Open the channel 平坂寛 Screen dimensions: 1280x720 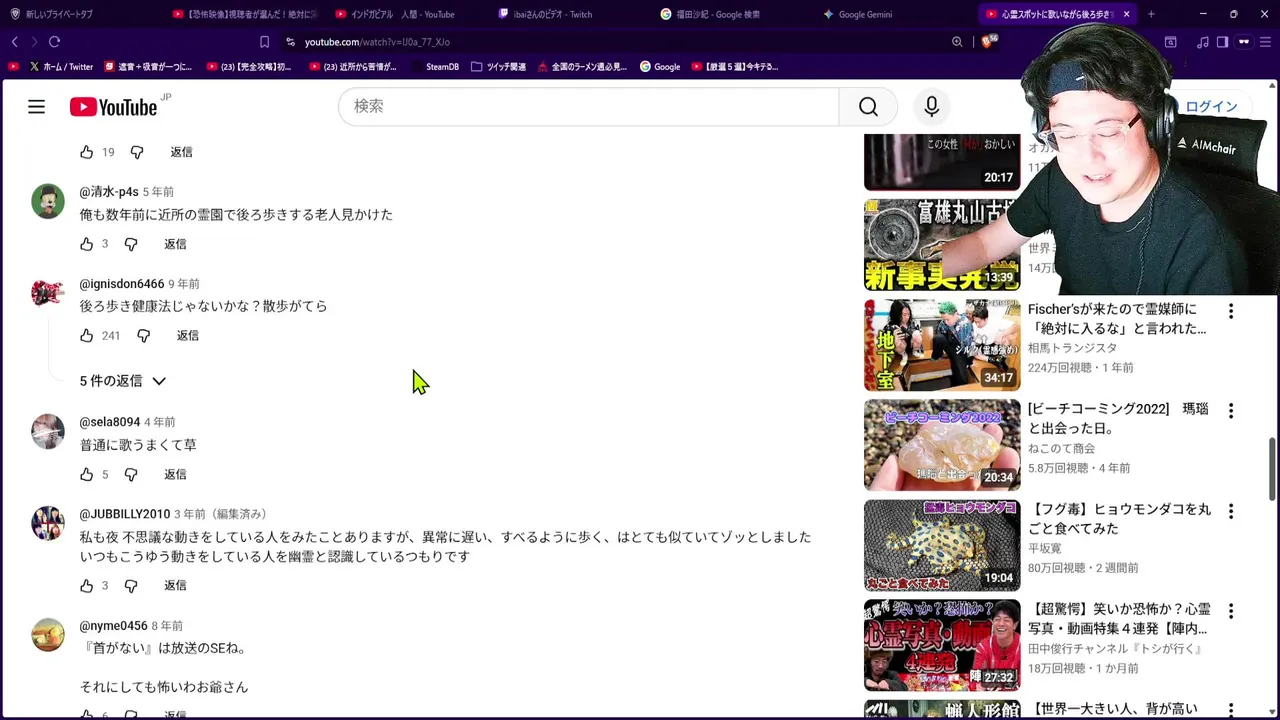[1044, 548]
